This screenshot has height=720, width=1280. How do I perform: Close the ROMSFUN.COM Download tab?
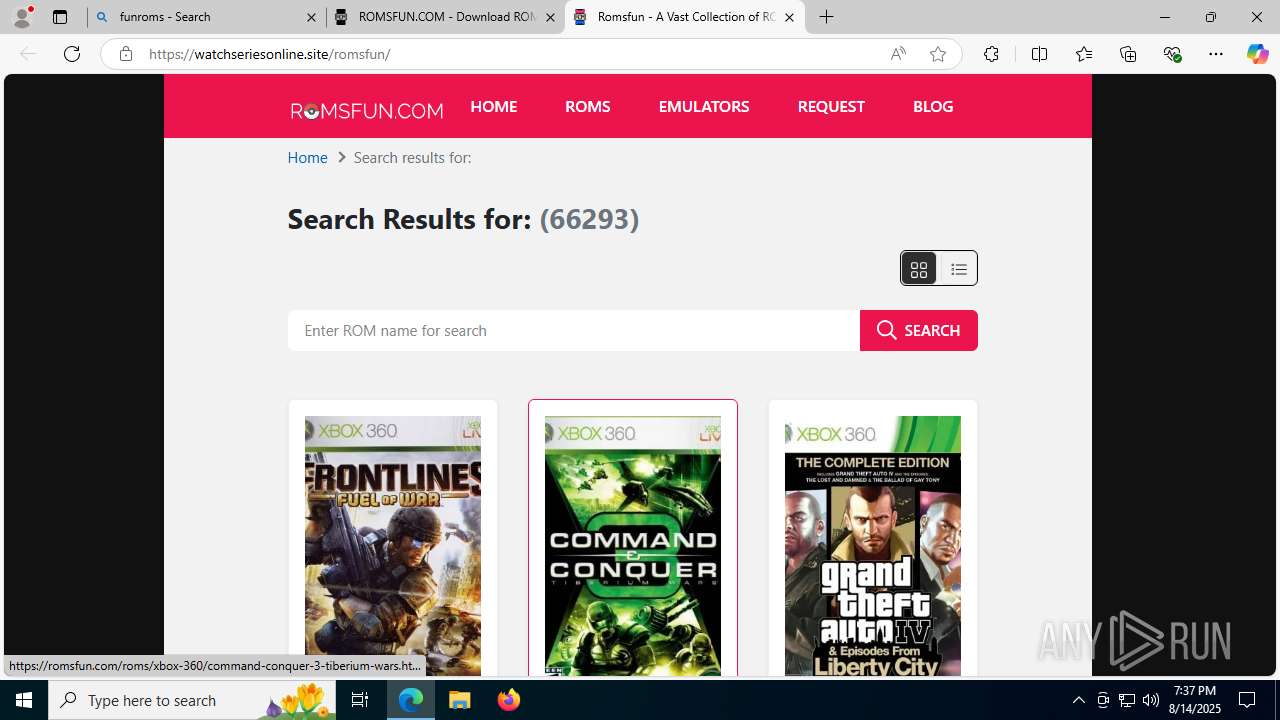550,17
